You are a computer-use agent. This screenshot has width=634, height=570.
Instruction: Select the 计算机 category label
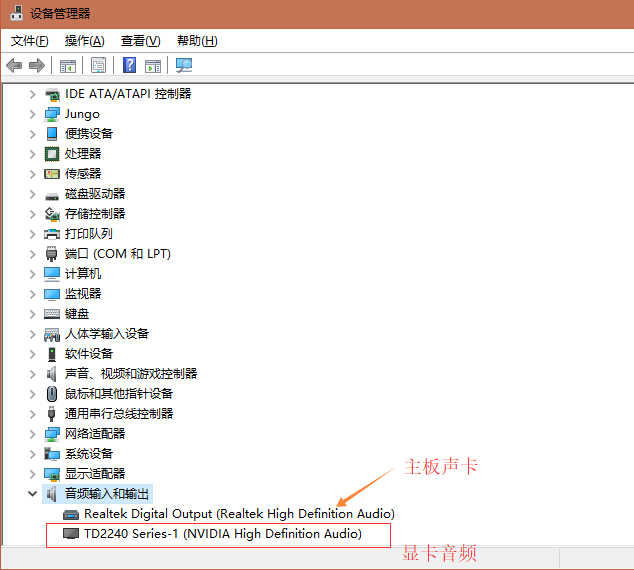click(83, 274)
